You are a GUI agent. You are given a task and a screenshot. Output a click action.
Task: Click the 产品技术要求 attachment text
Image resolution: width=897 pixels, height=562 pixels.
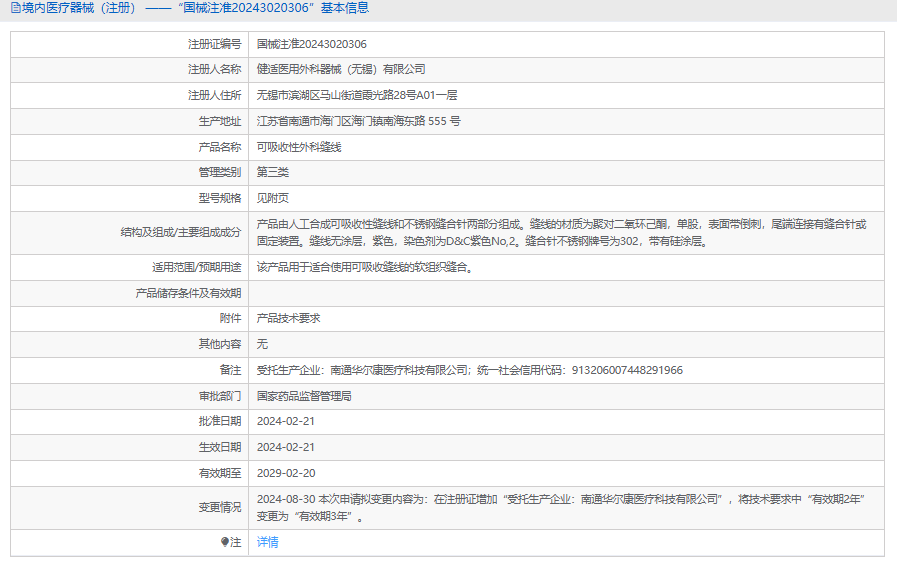(x=288, y=318)
